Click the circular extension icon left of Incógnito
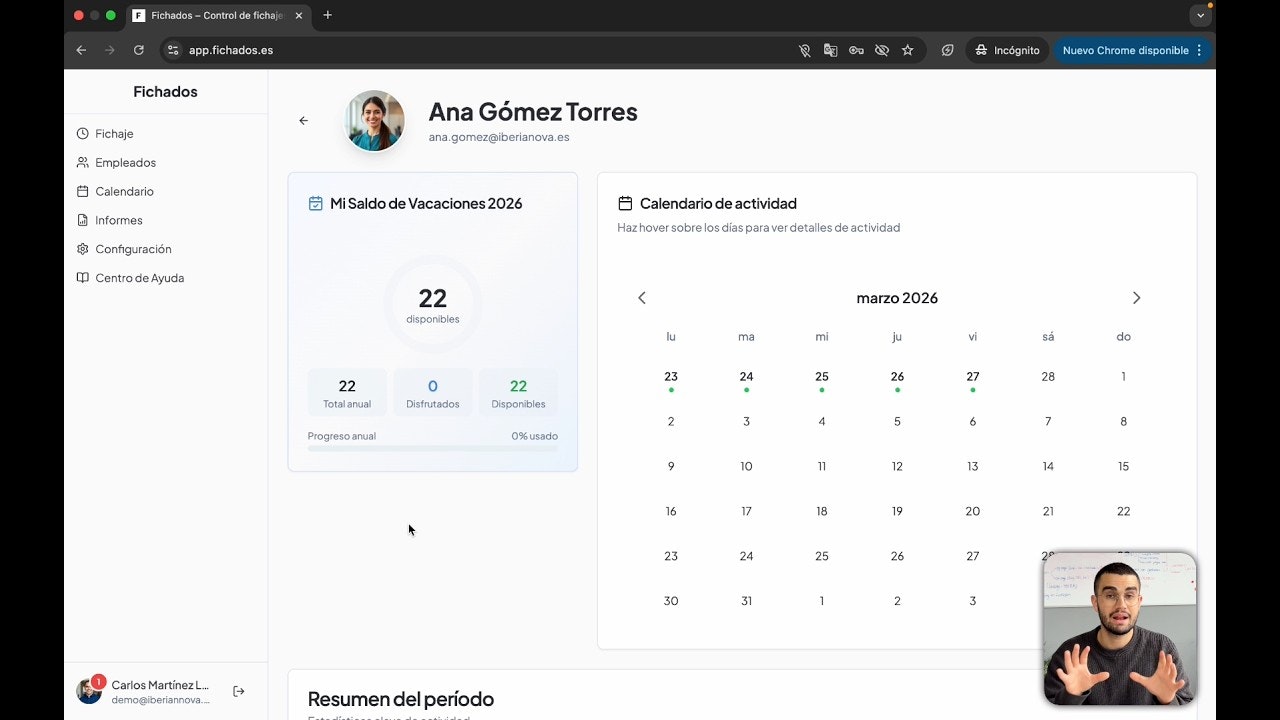Image resolution: width=1280 pixels, height=720 pixels. tap(947, 50)
